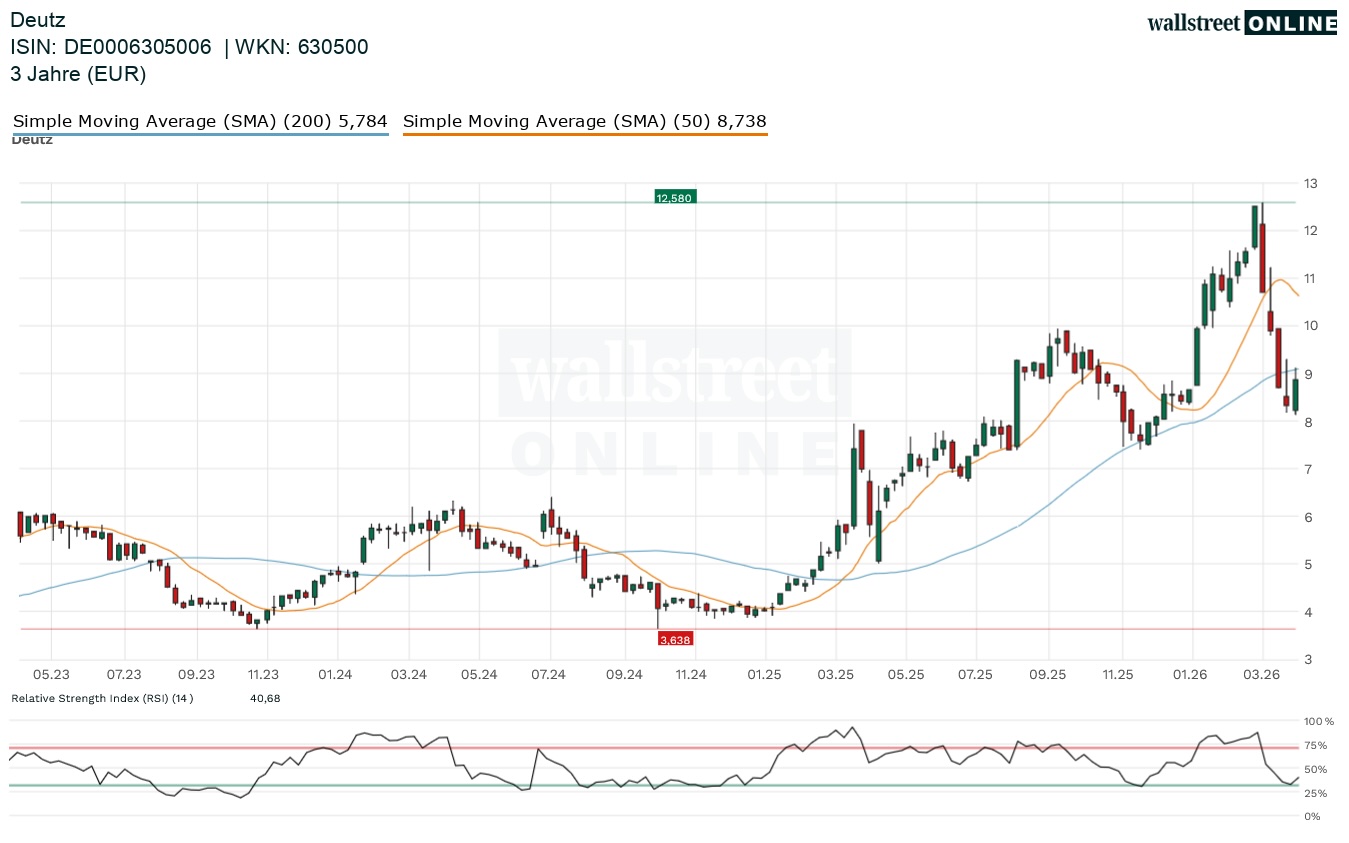
Task: Toggle the Relative Strength Index (RSI) label
Action: coord(102,698)
